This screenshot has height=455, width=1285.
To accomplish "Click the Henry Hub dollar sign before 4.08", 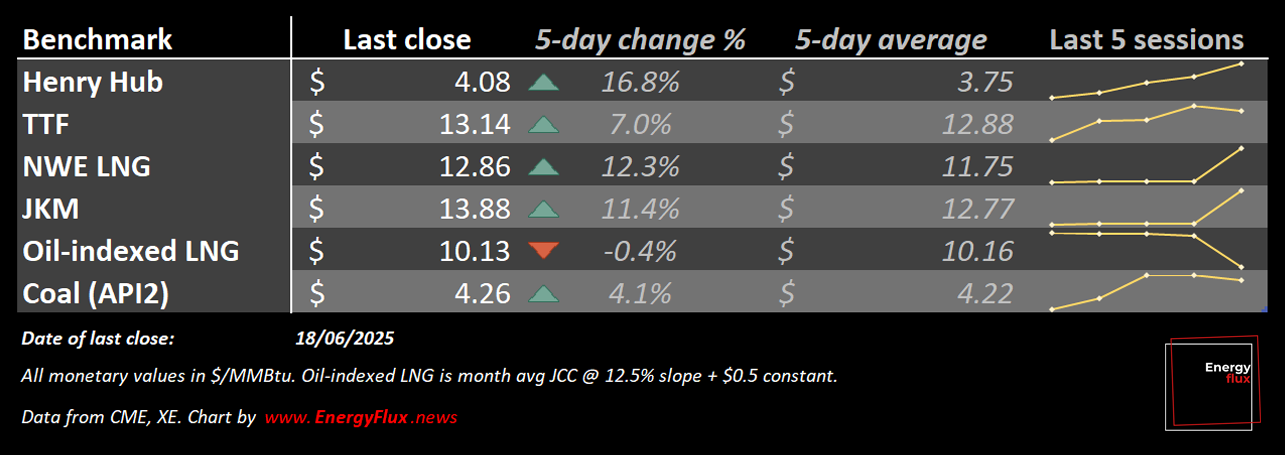I will coord(316,82).
